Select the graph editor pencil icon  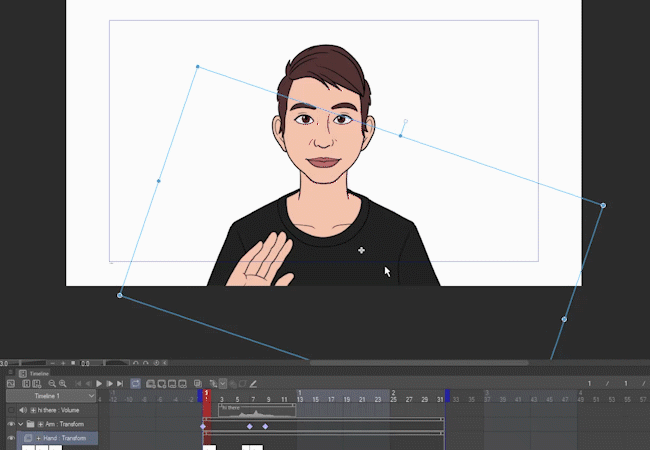[x=253, y=384]
